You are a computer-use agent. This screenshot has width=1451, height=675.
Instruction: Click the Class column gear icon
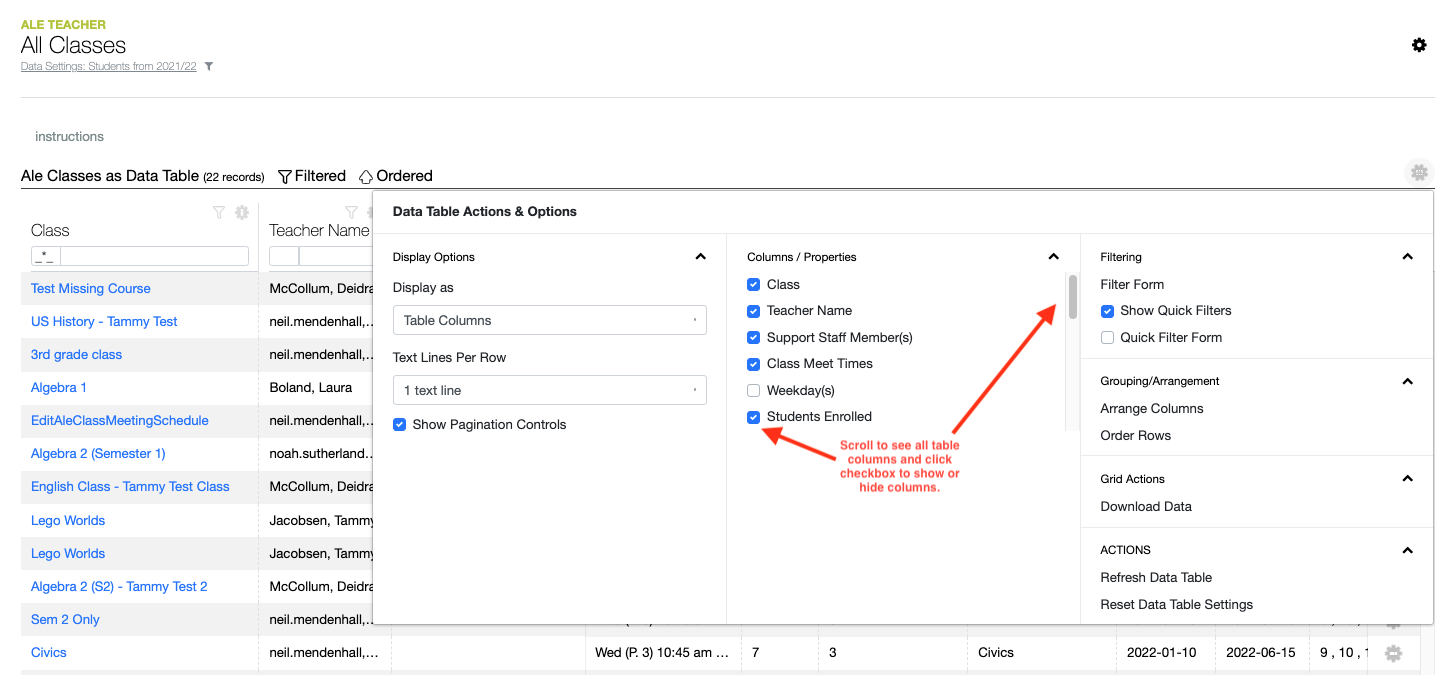coord(241,212)
